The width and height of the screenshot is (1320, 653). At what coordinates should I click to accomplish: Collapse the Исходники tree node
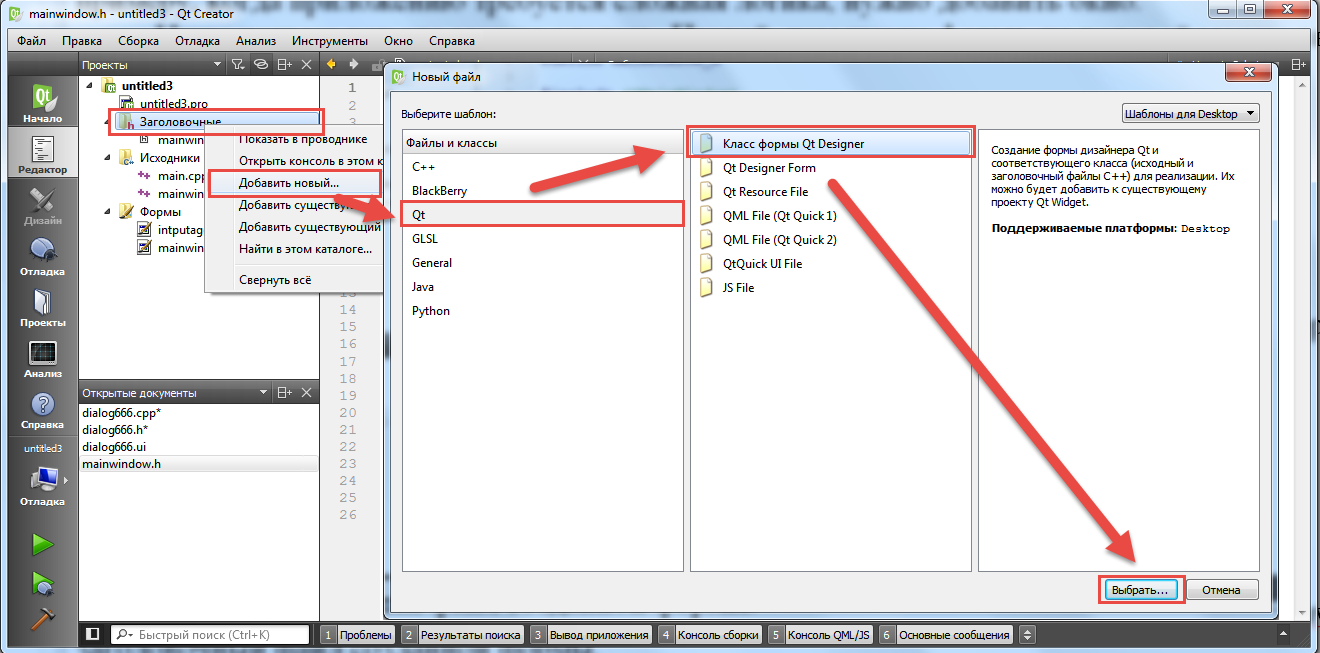coord(107,158)
